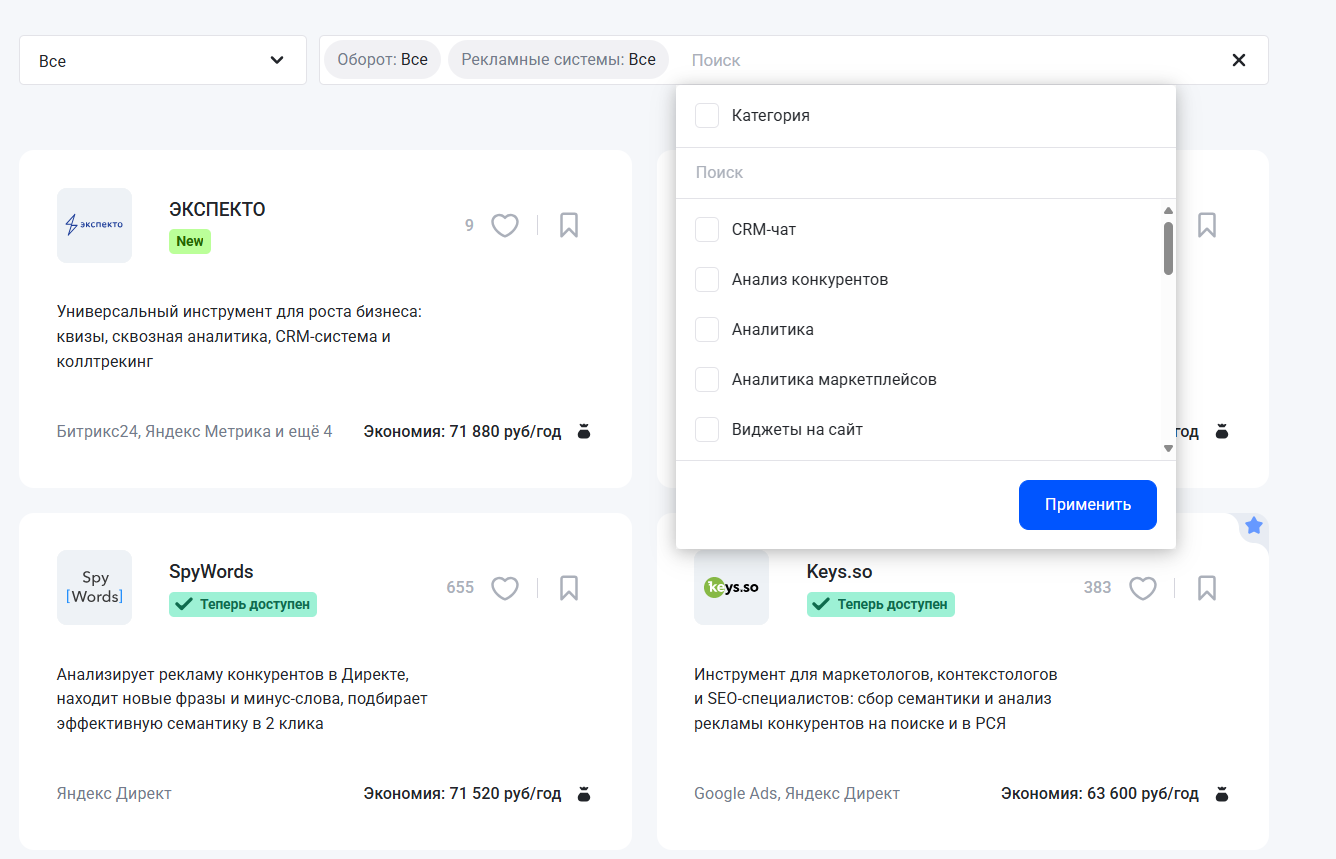Open the Оборот: Все filter
Image resolution: width=1336 pixels, height=859 pixels.
pyautogui.click(x=382, y=59)
